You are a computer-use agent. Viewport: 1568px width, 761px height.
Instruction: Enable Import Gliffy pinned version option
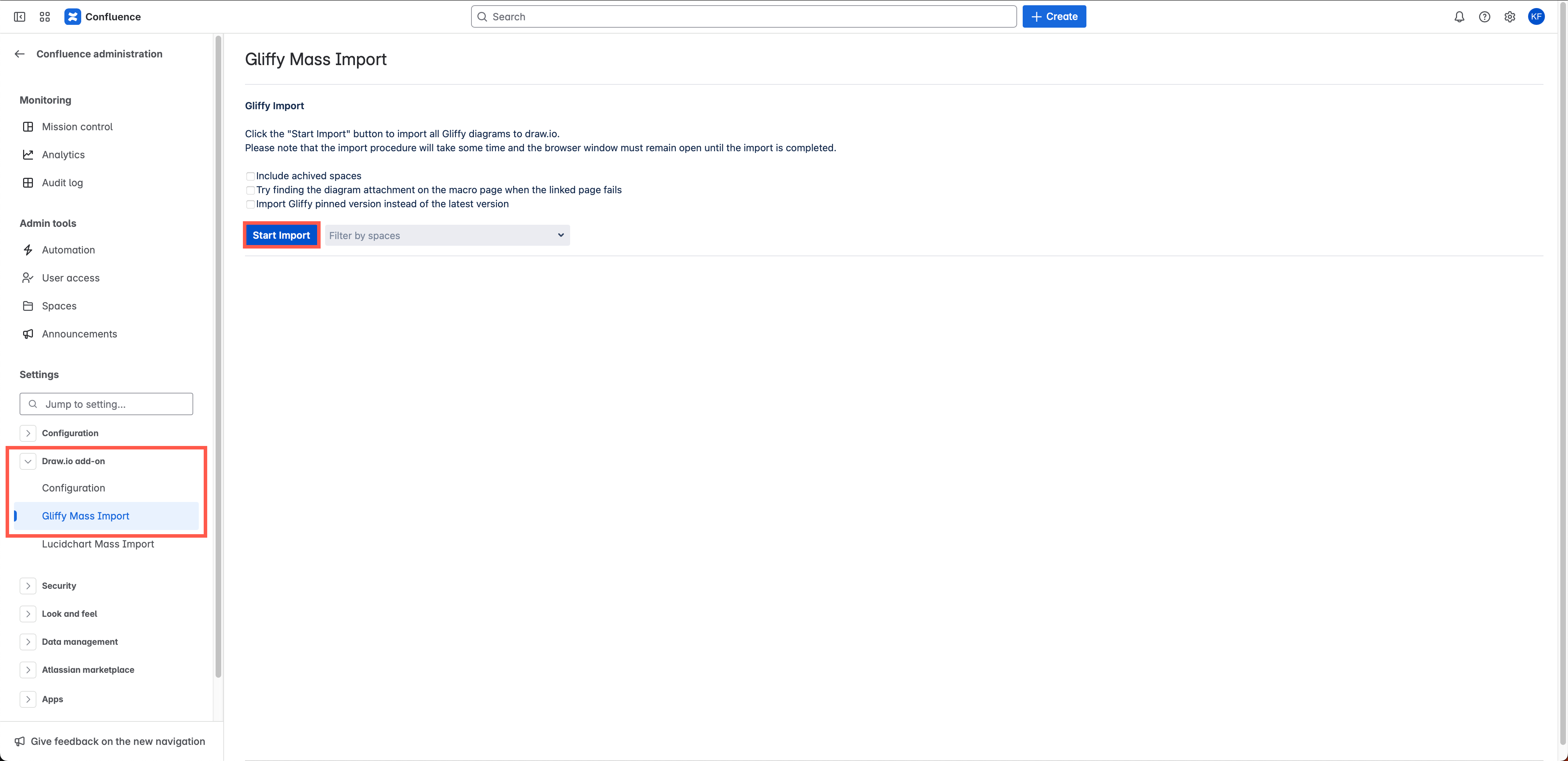pos(250,204)
